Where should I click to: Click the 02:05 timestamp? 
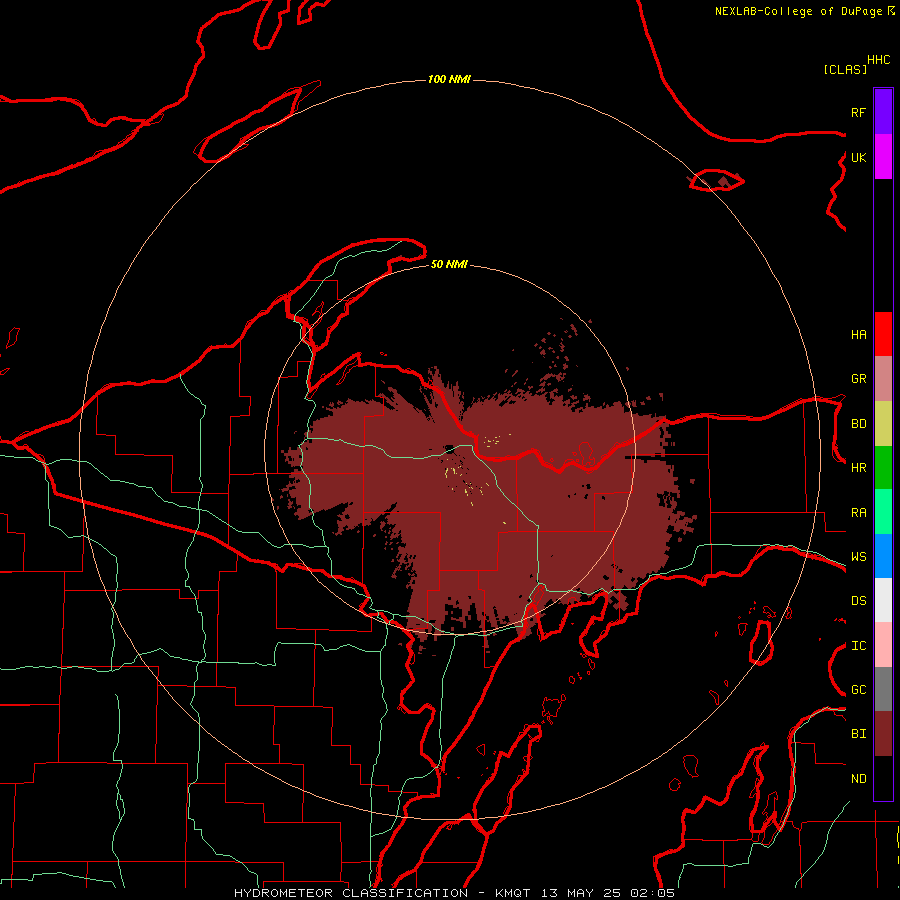pyautogui.click(x=652, y=893)
